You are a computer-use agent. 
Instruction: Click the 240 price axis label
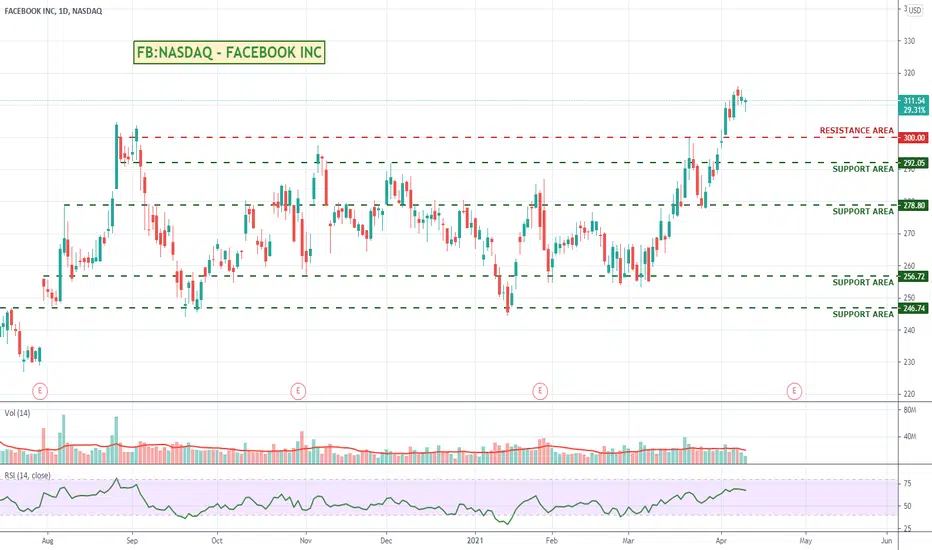pyautogui.click(x=909, y=330)
